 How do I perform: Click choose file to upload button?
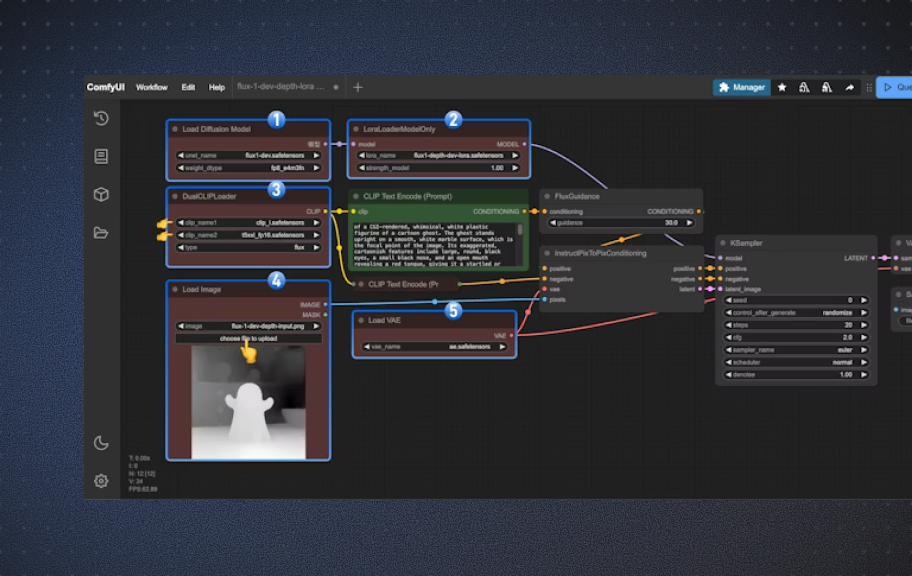[x=249, y=338]
